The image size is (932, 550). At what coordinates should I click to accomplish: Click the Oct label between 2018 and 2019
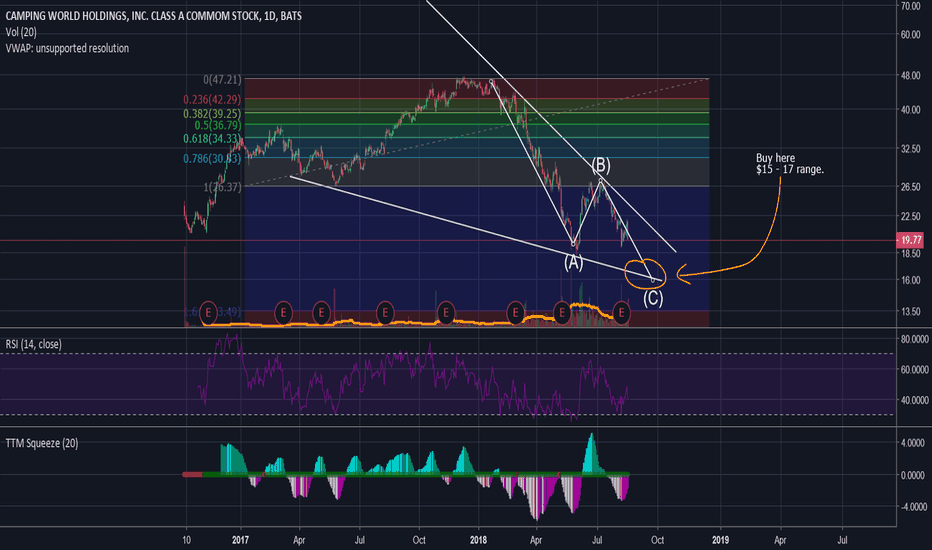pos(657,540)
